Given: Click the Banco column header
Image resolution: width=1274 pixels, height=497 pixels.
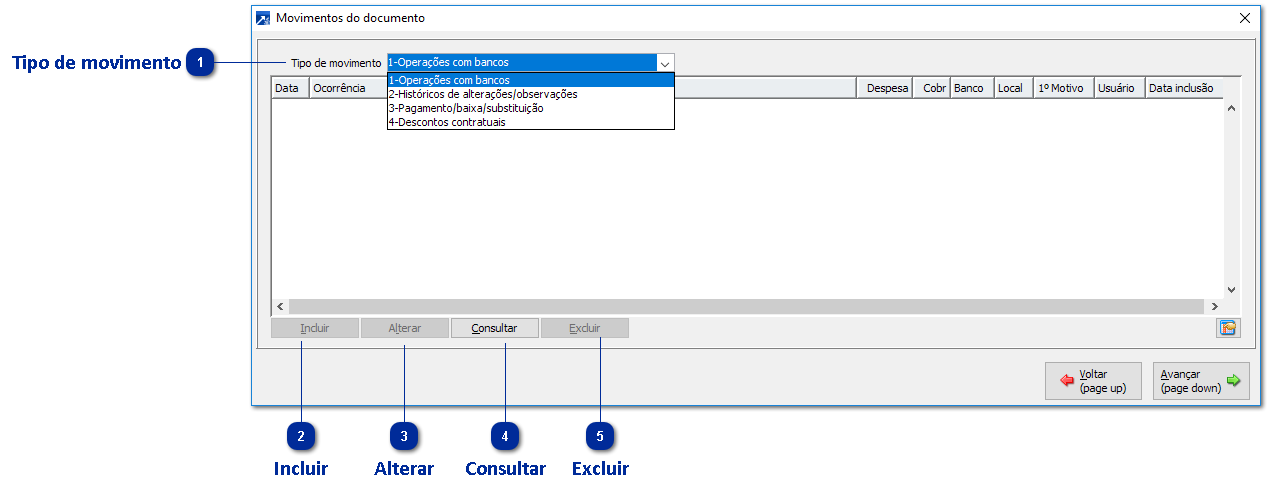Looking at the screenshot, I should [x=972, y=88].
